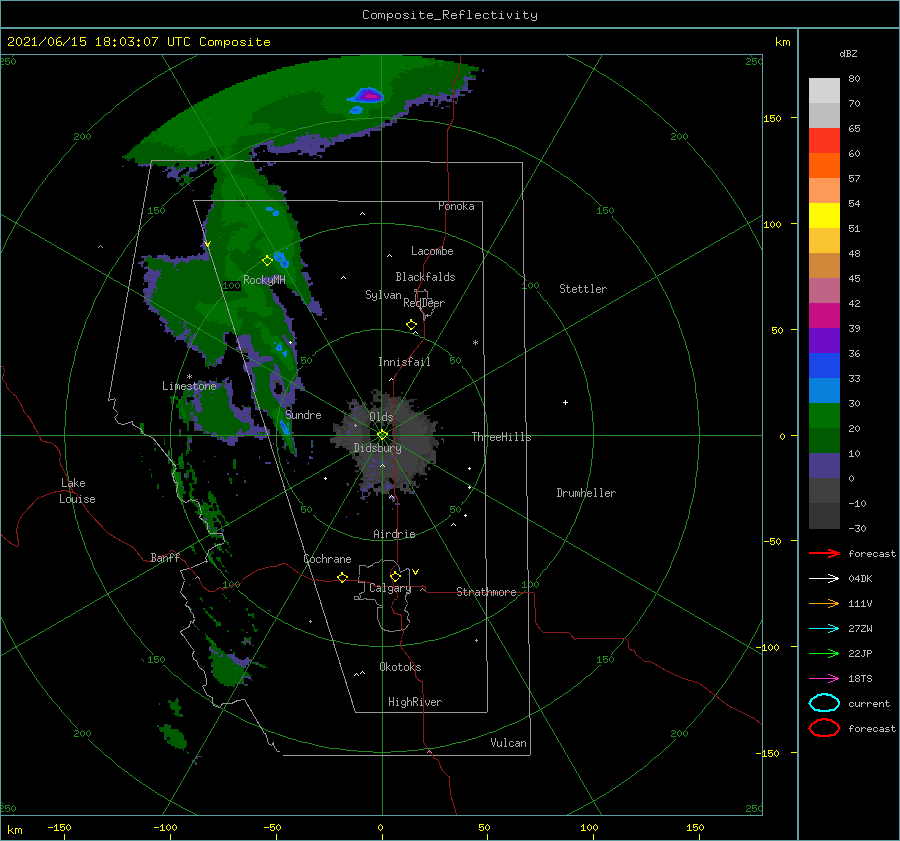Click the Drumheller label
Screen dimensions: 900x841
tap(586, 493)
